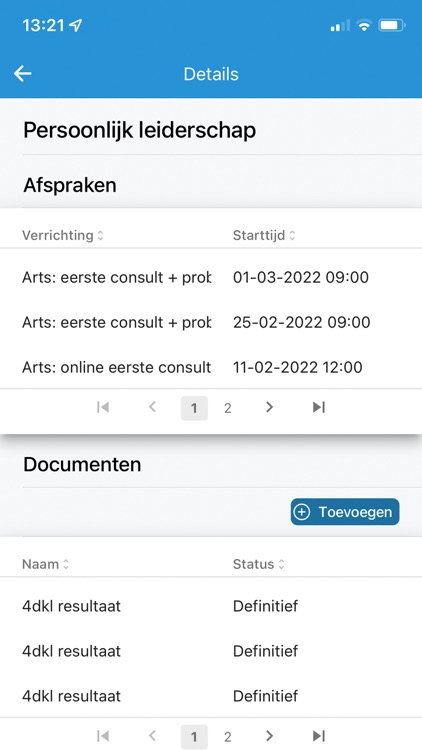Open appointment starting 01-03-2022 09:00
This screenshot has height=750, width=422.
point(211,277)
